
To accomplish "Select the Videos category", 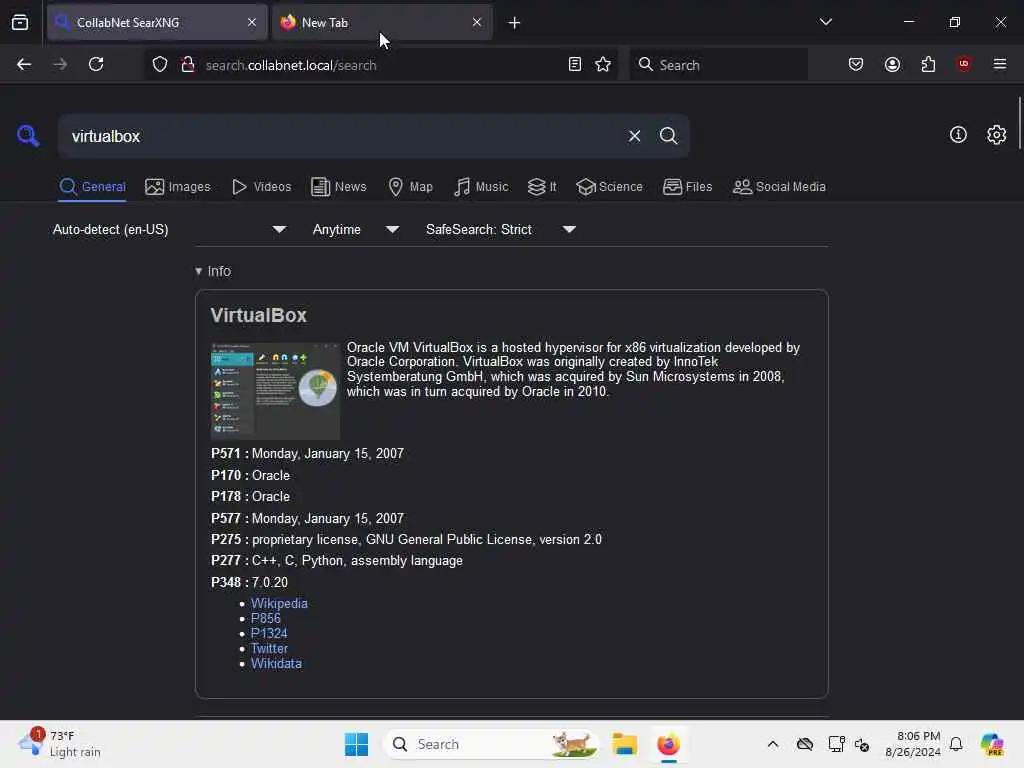I will coord(261,187).
